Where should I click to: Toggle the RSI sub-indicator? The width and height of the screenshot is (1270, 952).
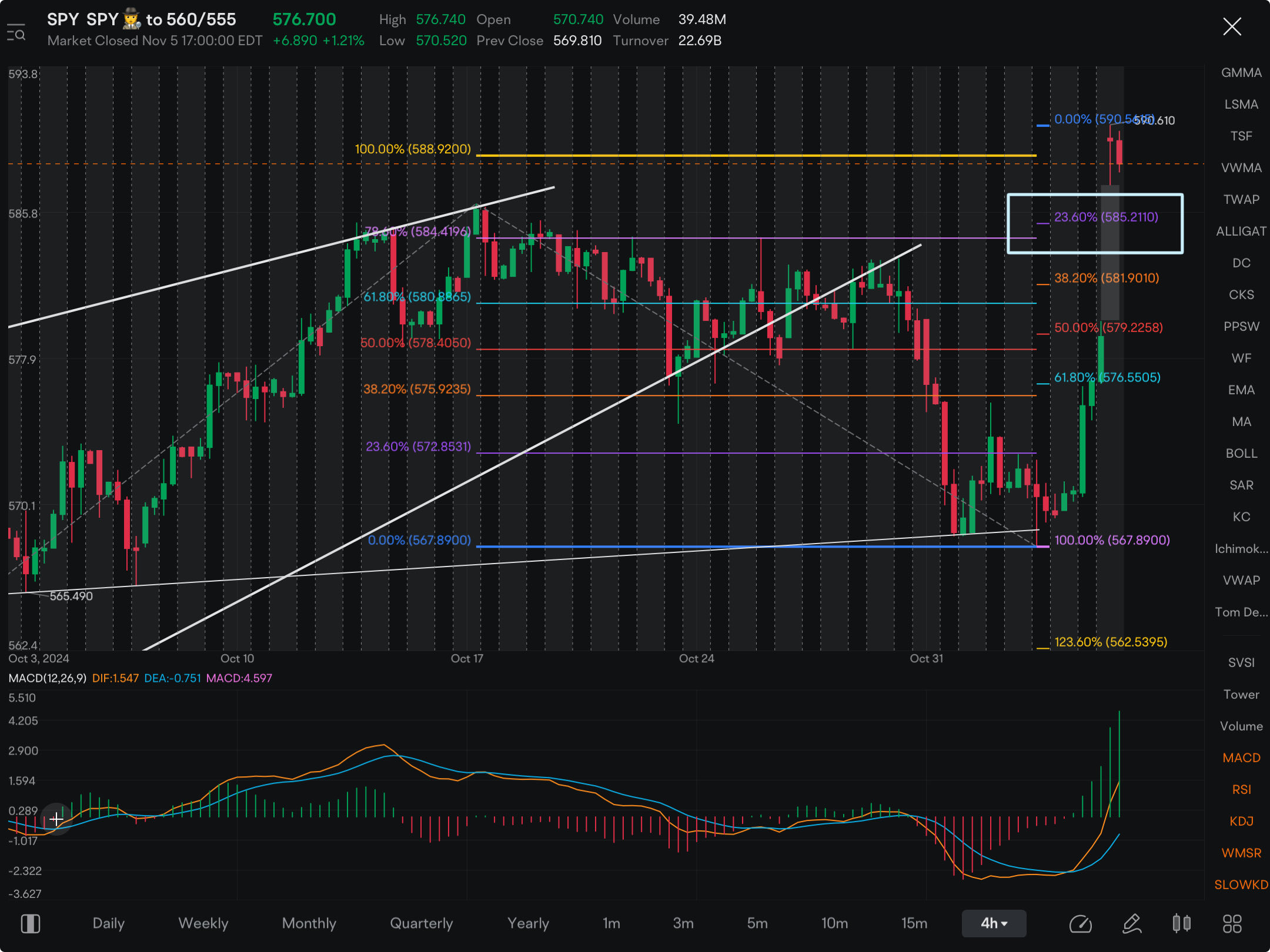[x=1241, y=790]
